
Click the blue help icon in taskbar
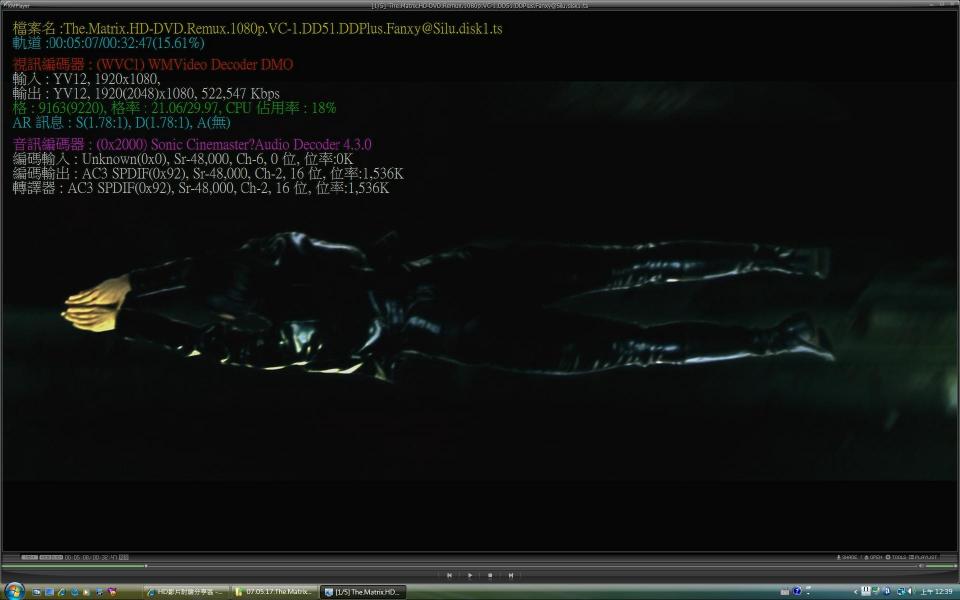click(796, 592)
